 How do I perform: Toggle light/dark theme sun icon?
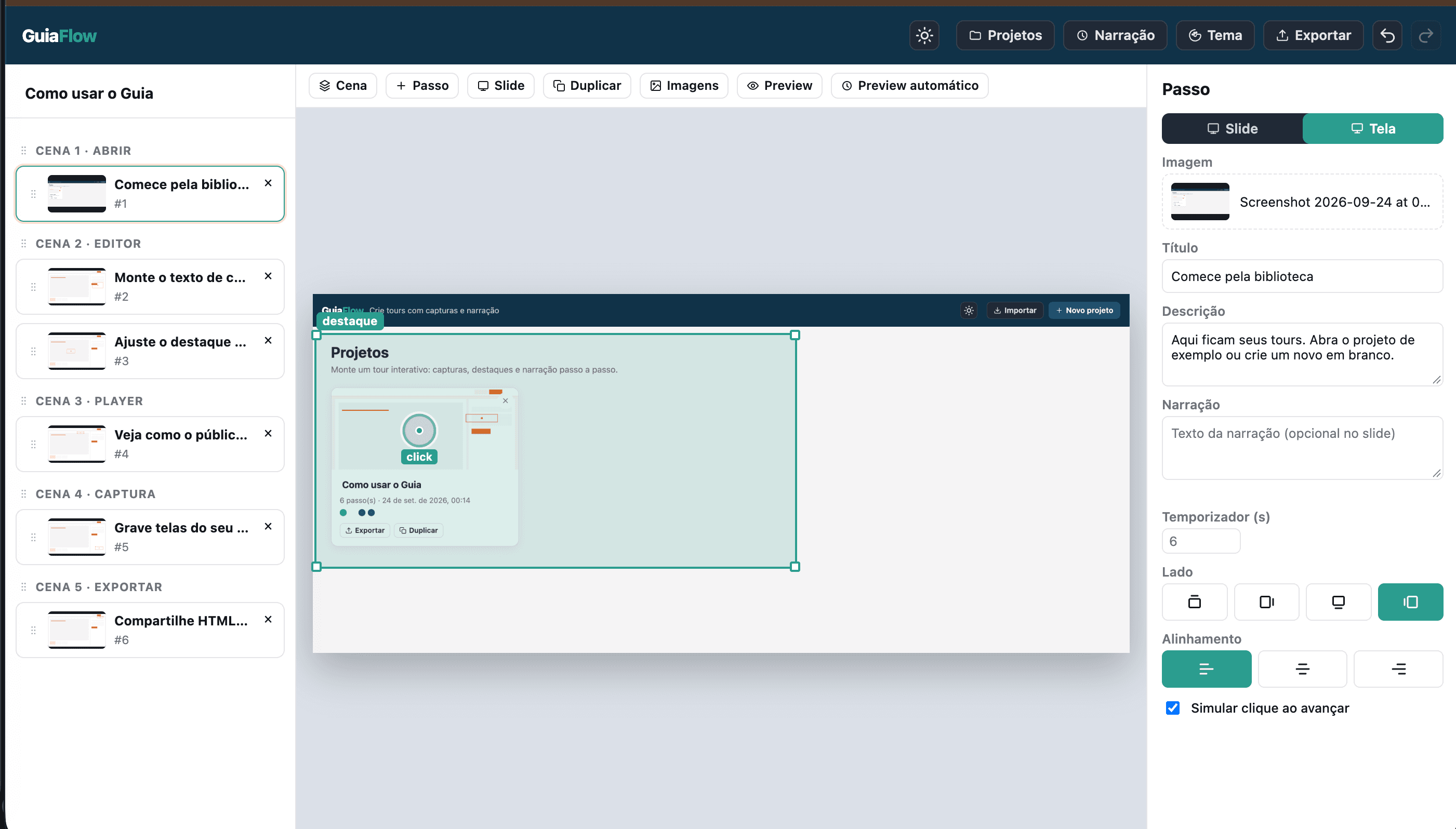point(923,35)
